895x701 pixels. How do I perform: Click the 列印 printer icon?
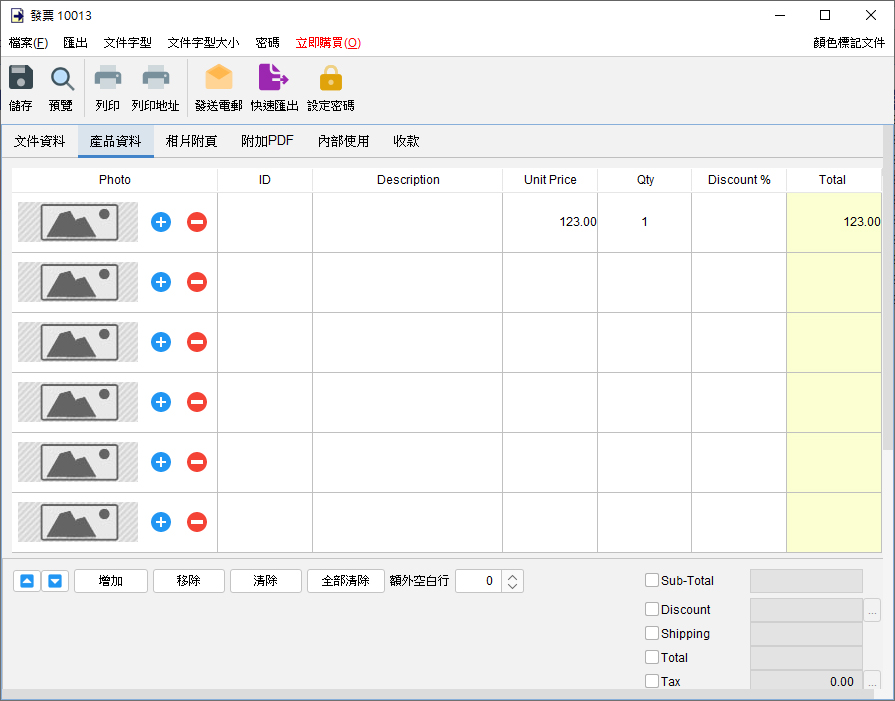pos(107,77)
